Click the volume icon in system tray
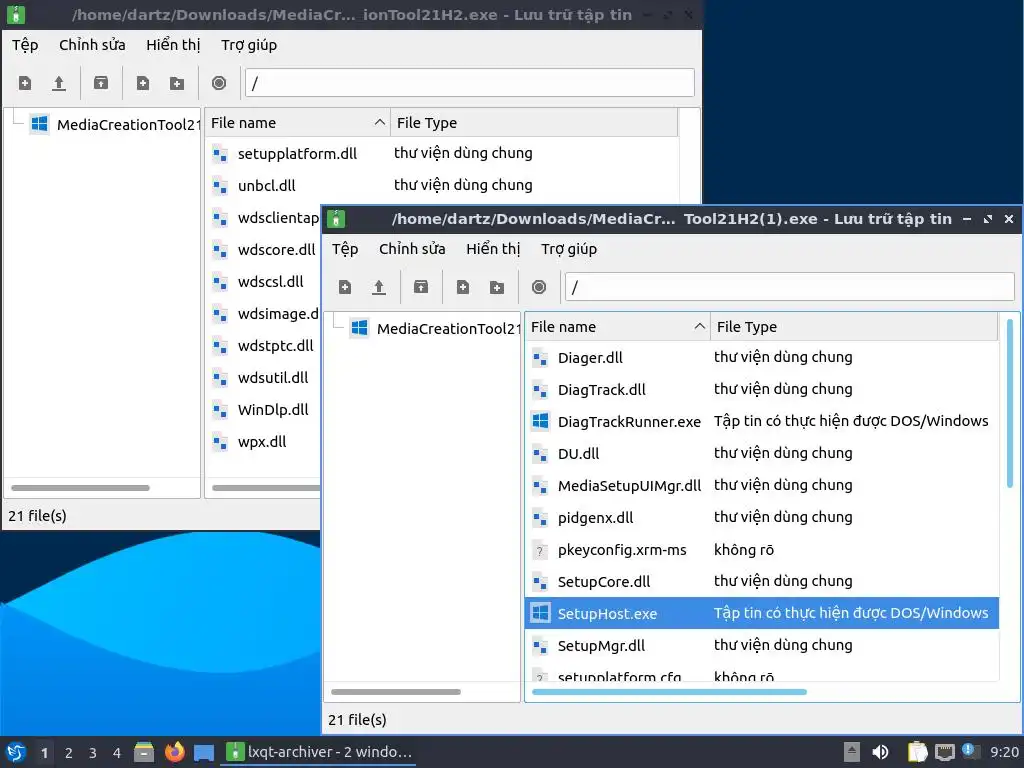 coord(880,752)
